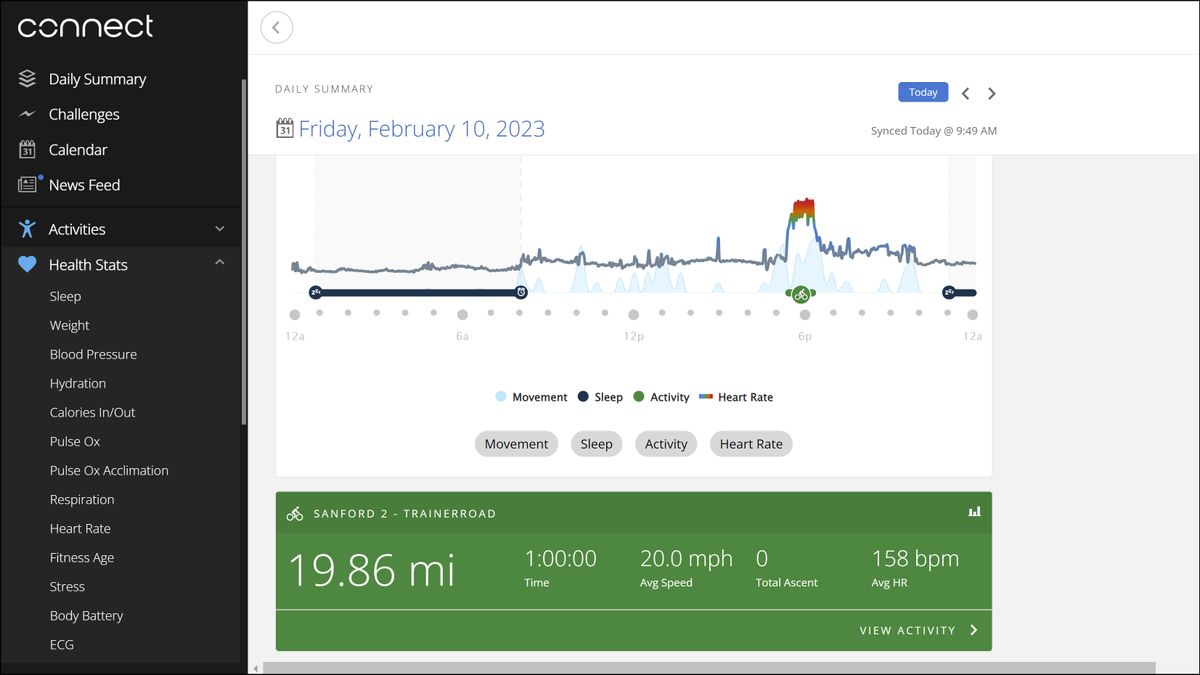Open the Calendar page
This screenshot has width=1200, height=675.
coord(78,150)
